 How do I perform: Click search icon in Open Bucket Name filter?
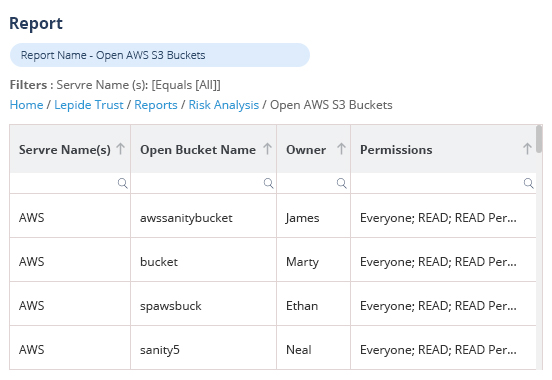[x=269, y=183]
